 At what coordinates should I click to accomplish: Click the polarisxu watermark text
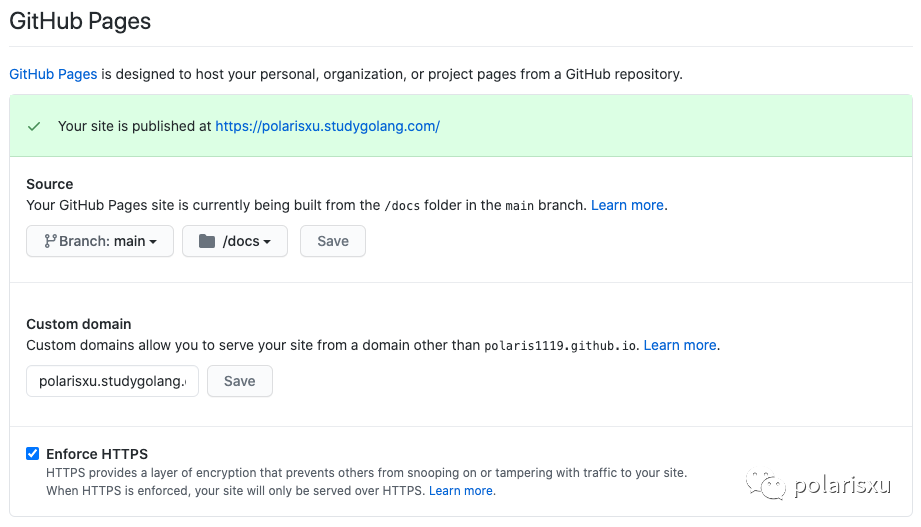842,487
